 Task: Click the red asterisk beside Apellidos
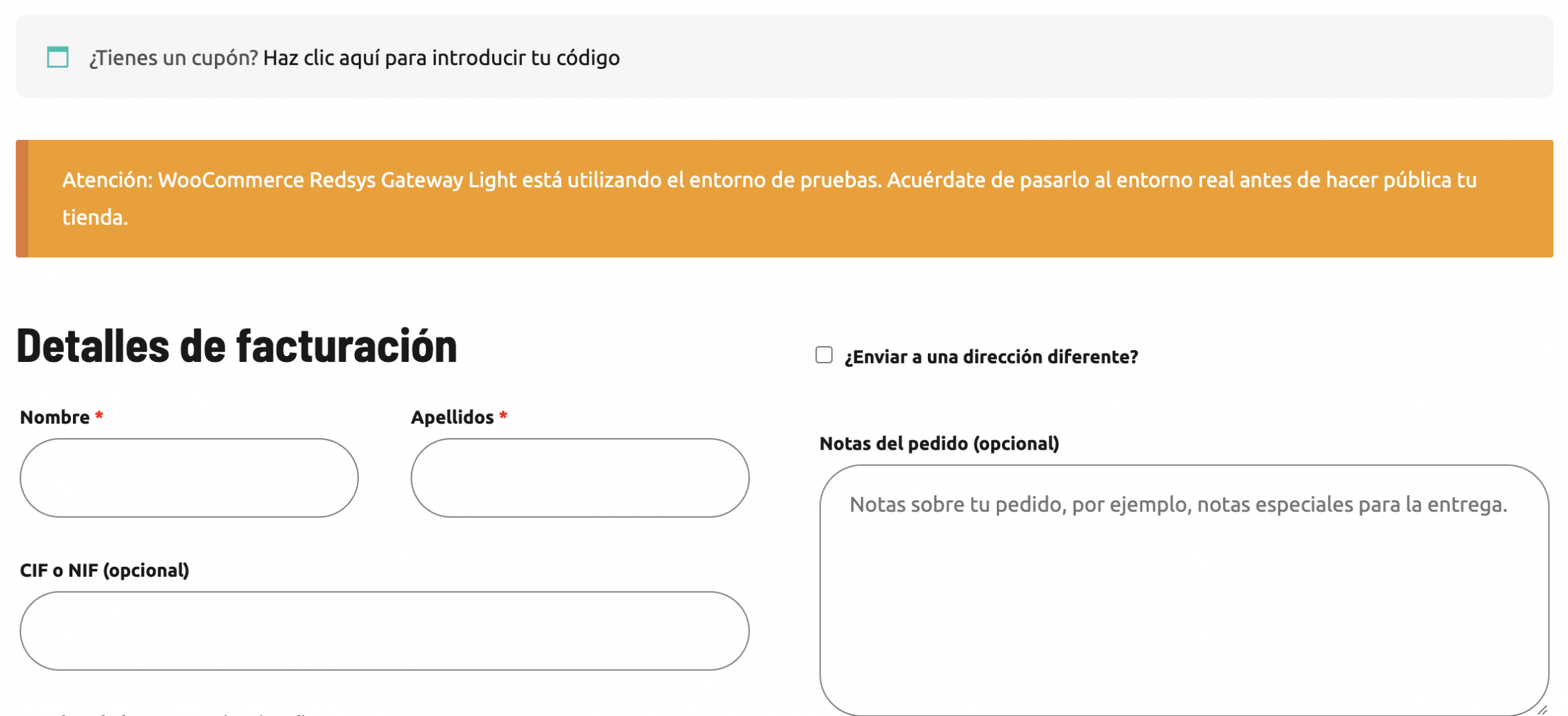click(503, 416)
